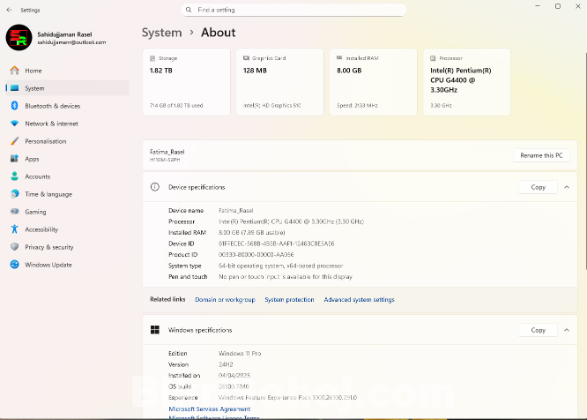This screenshot has height=420, width=587.
Task: Click the Installed on date value
Action: (234, 375)
